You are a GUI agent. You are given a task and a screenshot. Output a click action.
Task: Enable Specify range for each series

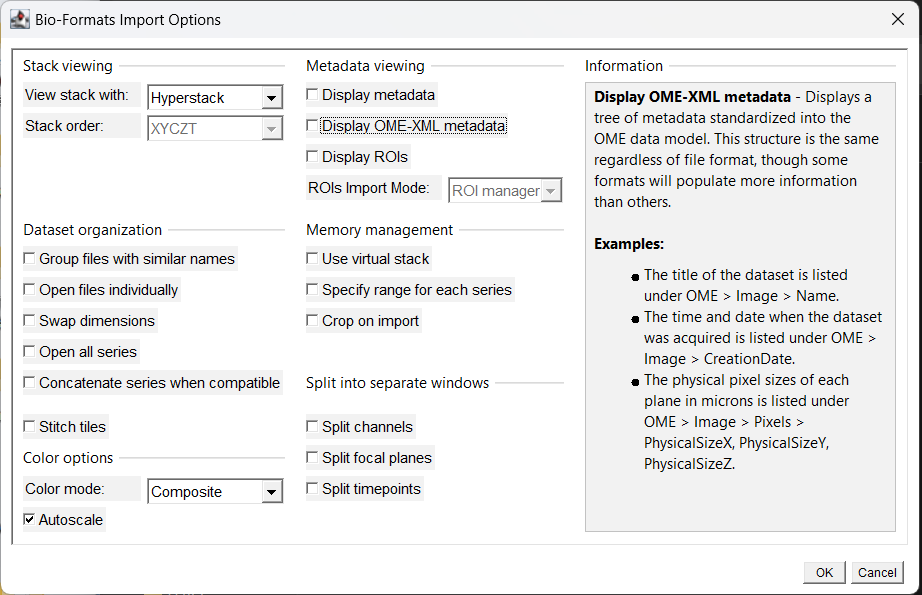312,289
